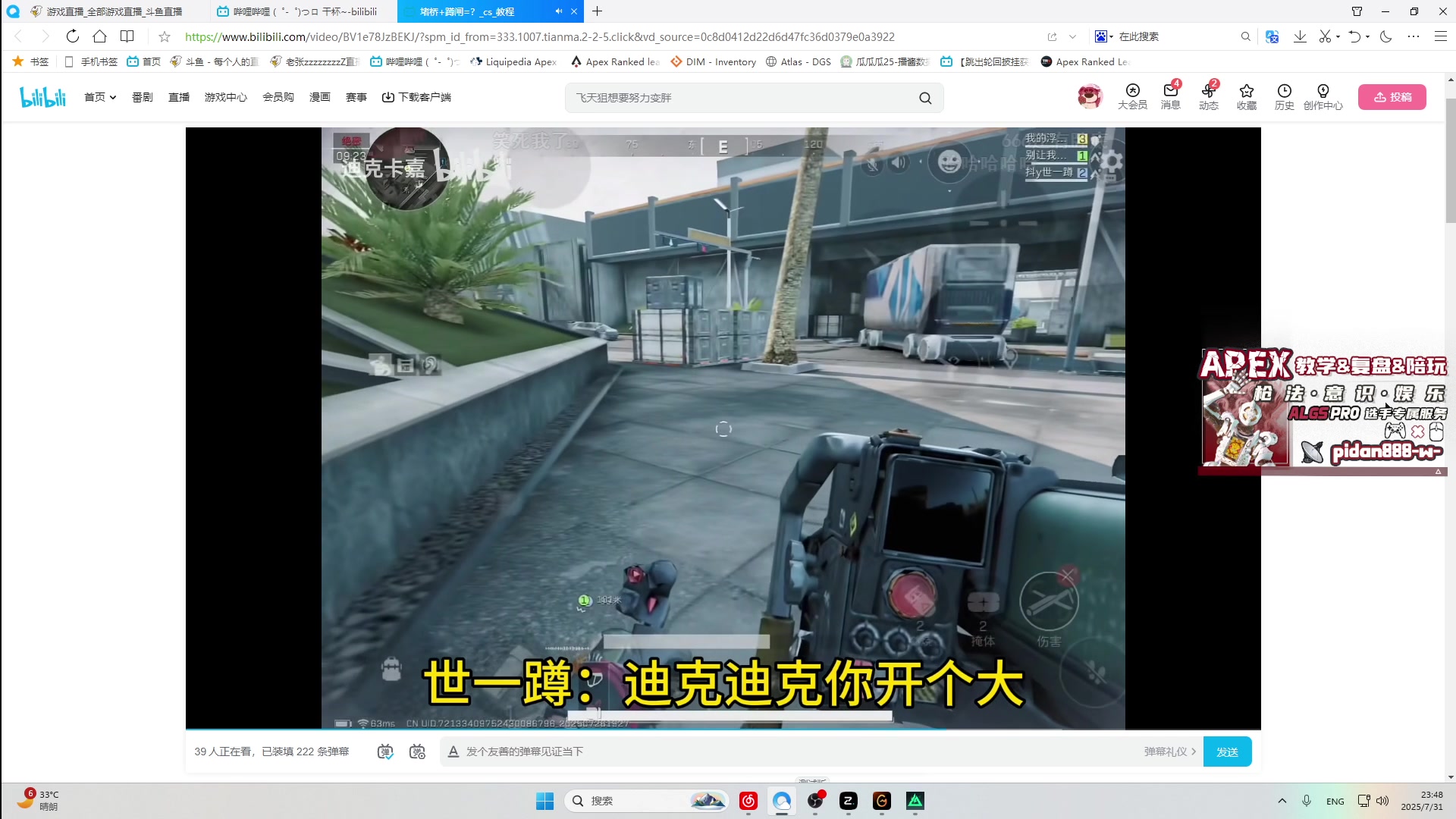Open the three-dots more tools menu
This screenshot has height=819, width=1456.
click(x=1414, y=36)
